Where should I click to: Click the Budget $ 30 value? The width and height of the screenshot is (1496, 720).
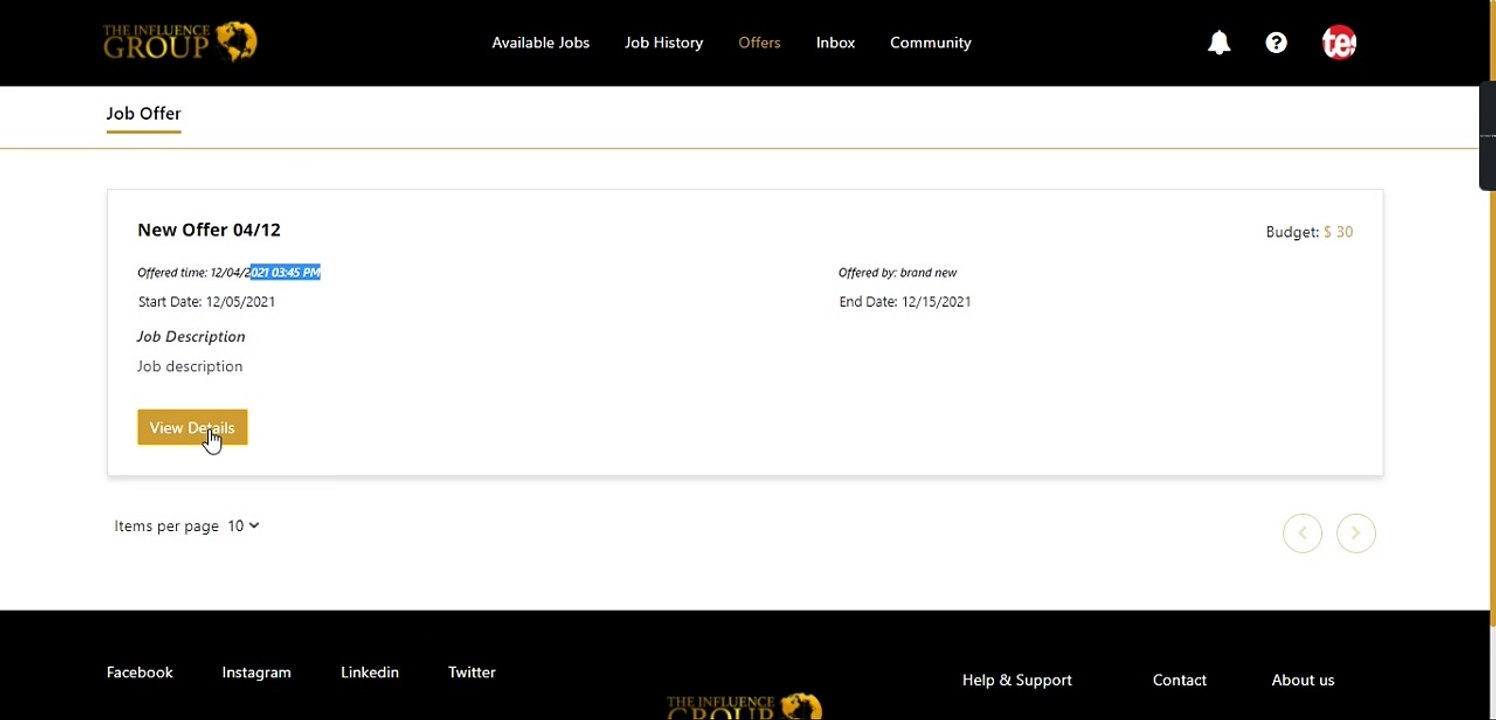(x=1338, y=232)
